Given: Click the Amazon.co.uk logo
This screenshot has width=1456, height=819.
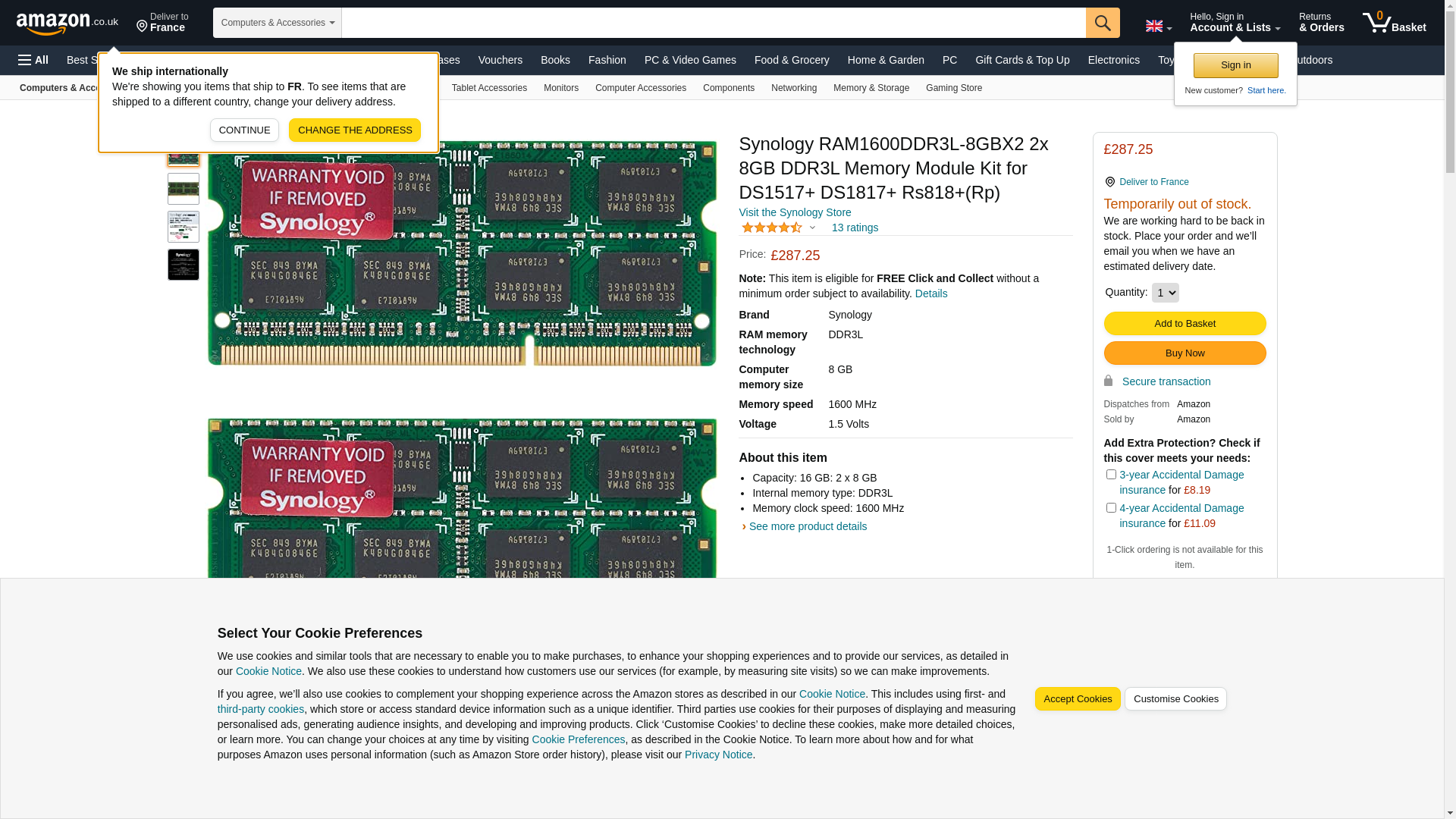Looking at the screenshot, I should coord(67,23).
